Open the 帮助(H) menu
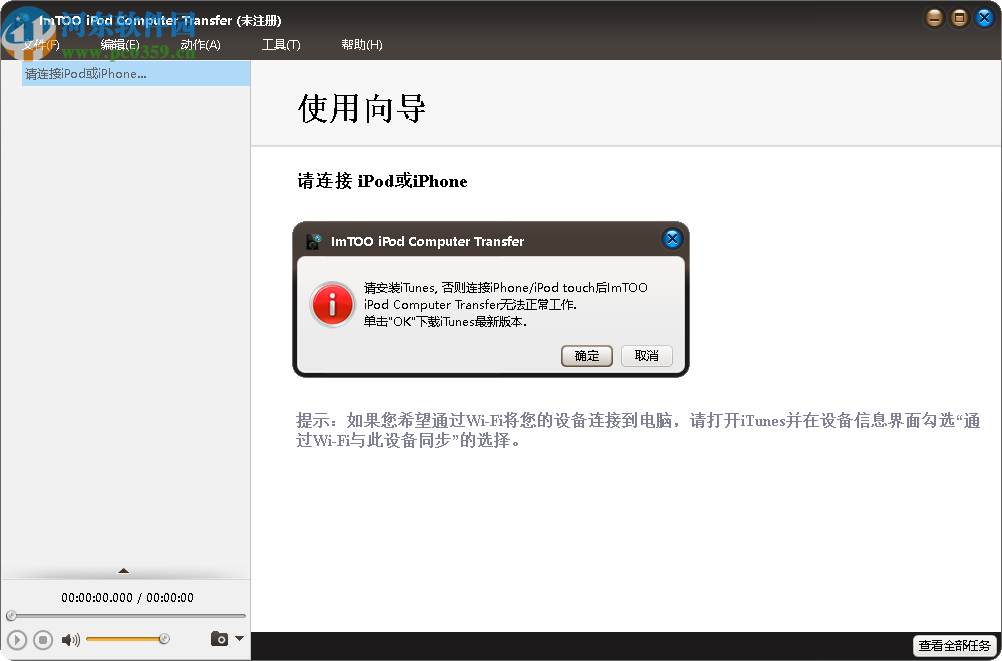The width and height of the screenshot is (1002, 661). [x=360, y=44]
